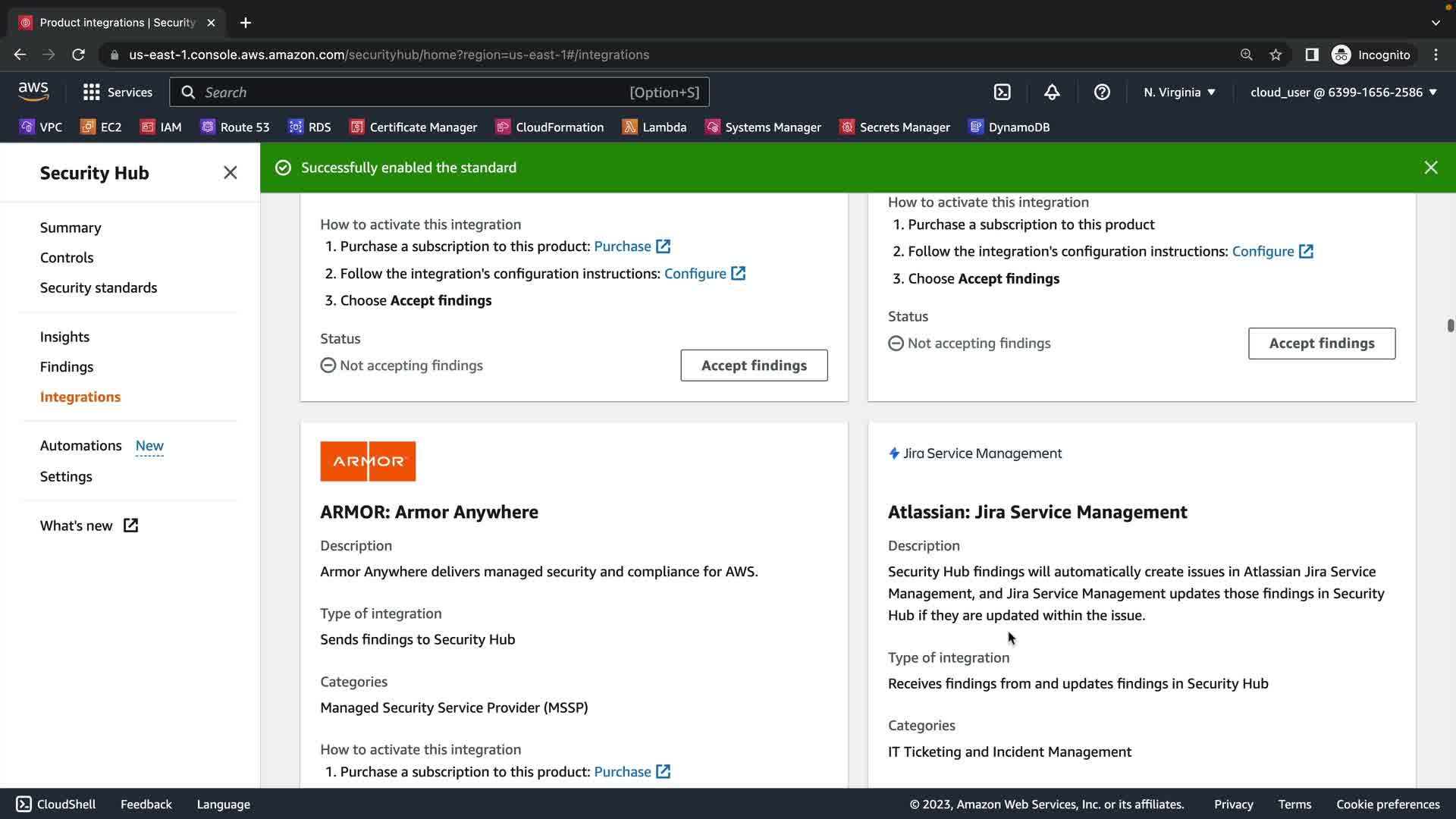Click the Purchase link in Armor Anywhere

pyautogui.click(x=623, y=772)
